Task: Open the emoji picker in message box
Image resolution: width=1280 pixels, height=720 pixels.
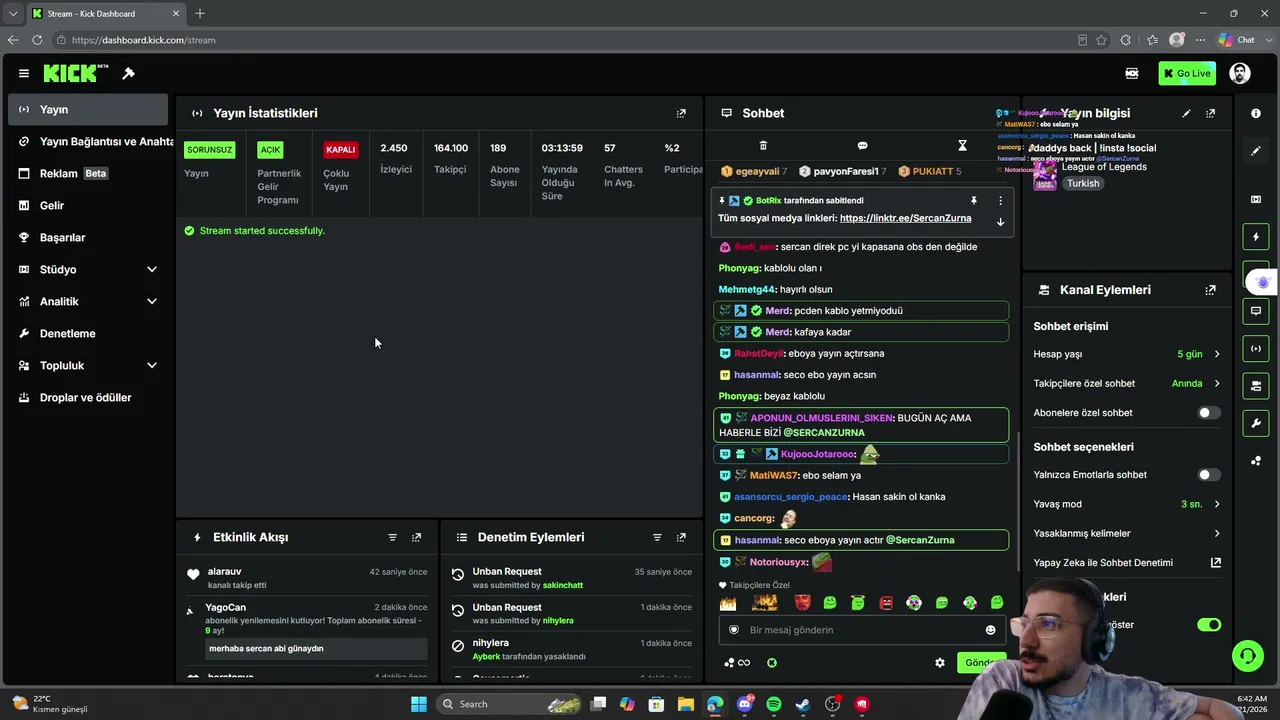Action: point(990,630)
